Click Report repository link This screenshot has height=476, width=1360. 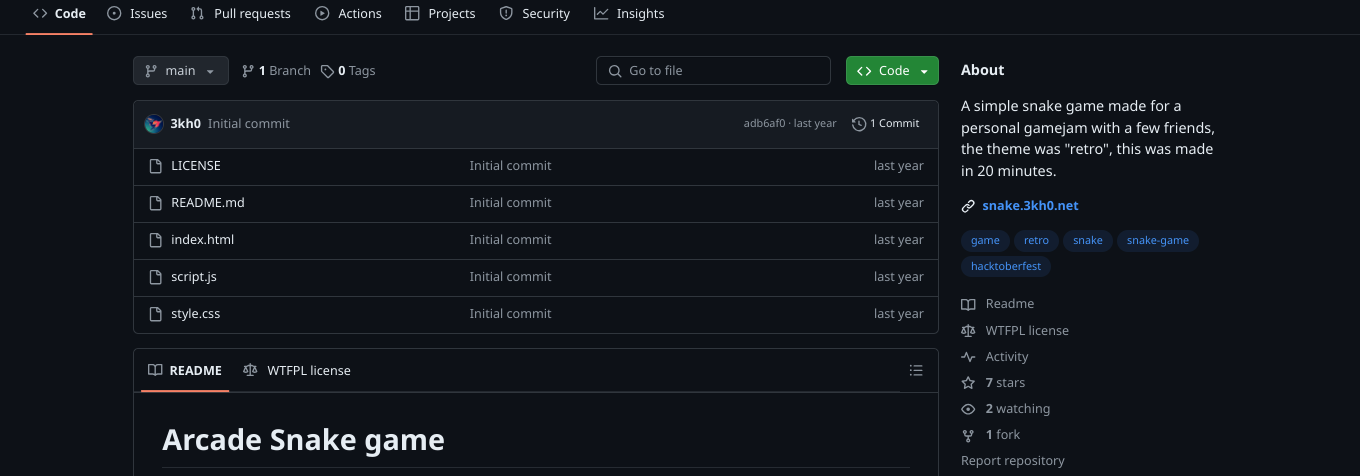1012,461
